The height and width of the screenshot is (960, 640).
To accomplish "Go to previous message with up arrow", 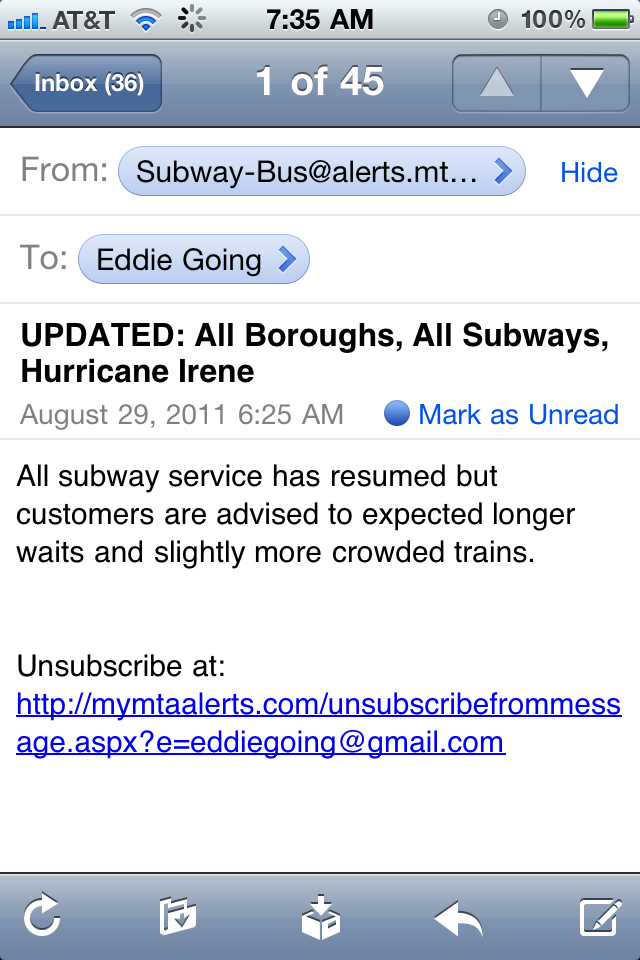I will [x=497, y=83].
